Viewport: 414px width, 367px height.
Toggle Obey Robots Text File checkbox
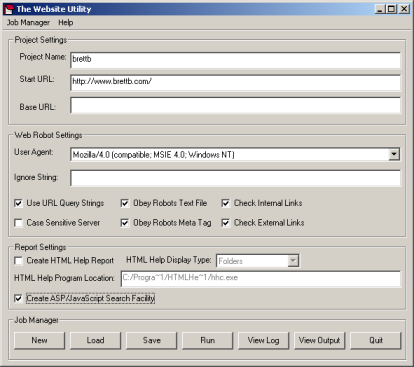125,203
